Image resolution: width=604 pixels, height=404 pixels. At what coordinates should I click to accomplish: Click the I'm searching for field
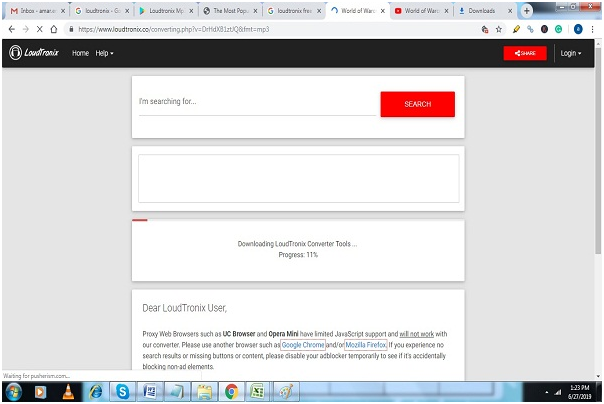point(257,102)
